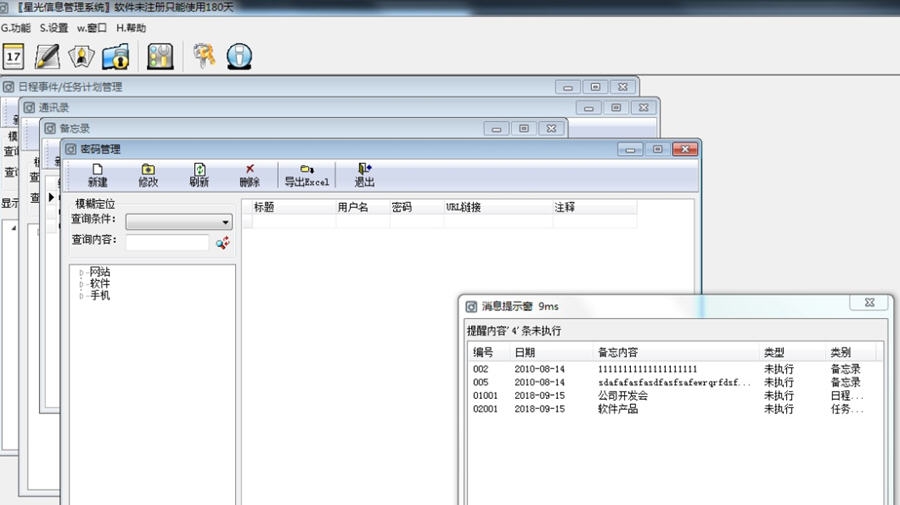Click the search icon beside 查询内容 field

coord(223,242)
